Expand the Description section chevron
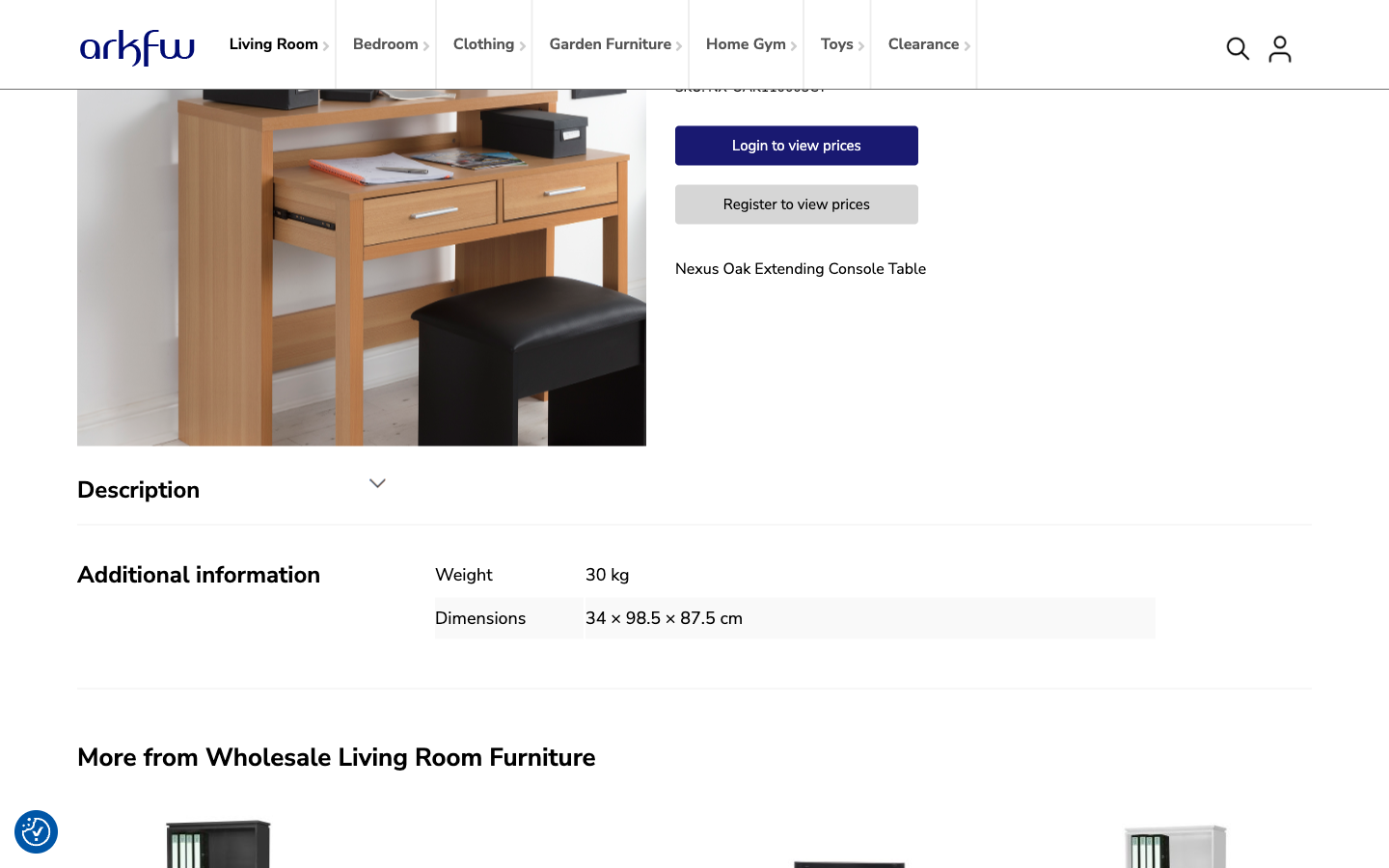This screenshot has height=868, width=1389. 377,483
